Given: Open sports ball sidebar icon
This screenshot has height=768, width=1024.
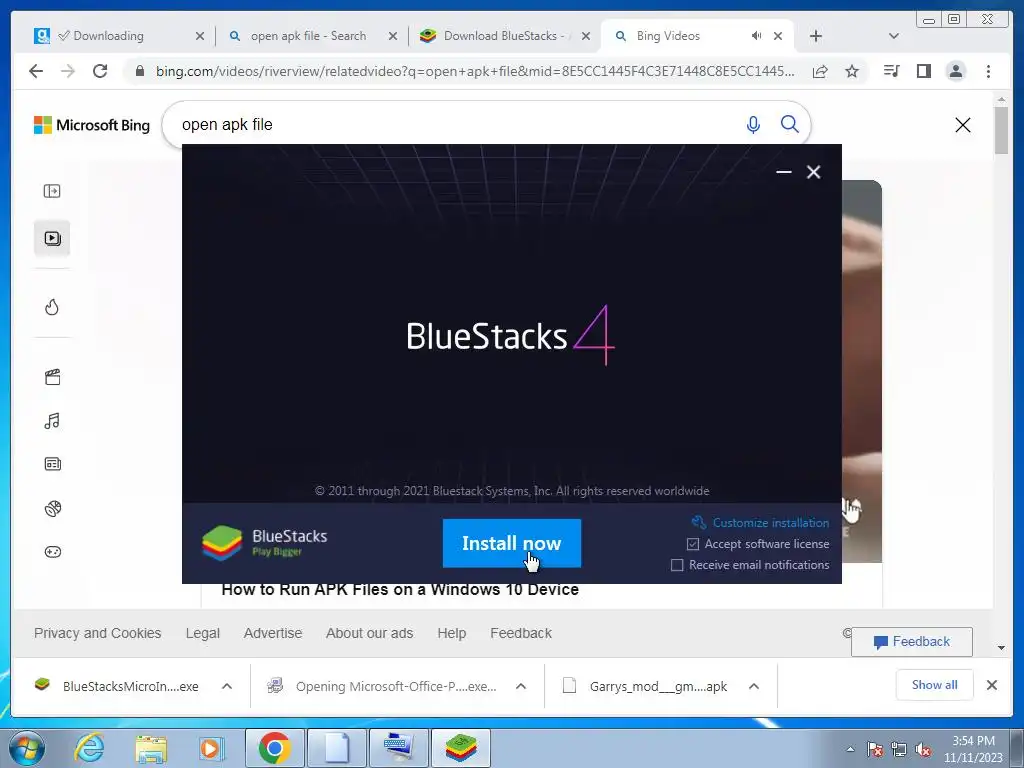Looking at the screenshot, I should (x=52, y=508).
